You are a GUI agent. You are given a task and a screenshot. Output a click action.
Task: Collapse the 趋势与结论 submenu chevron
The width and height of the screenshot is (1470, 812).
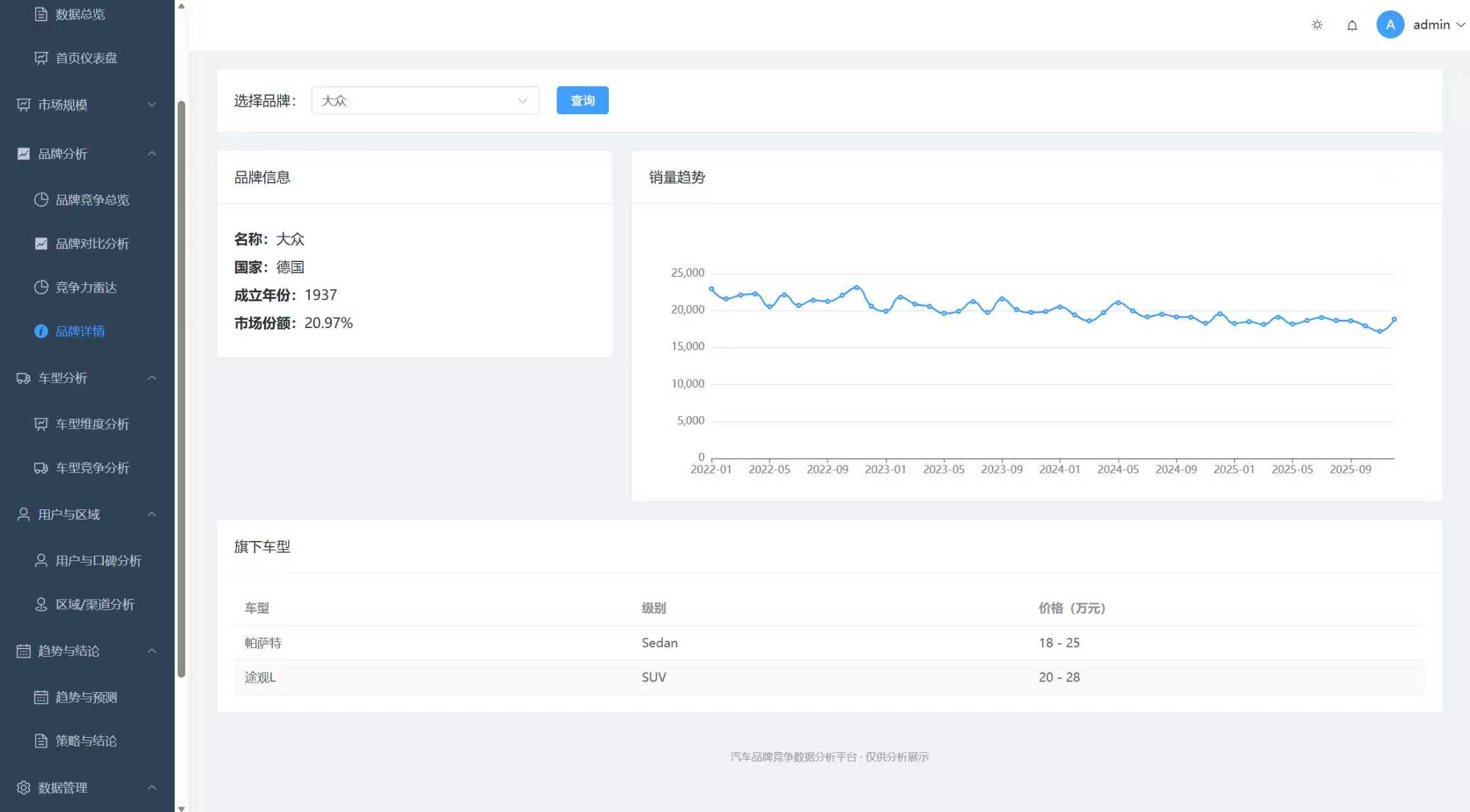(x=152, y=651)
